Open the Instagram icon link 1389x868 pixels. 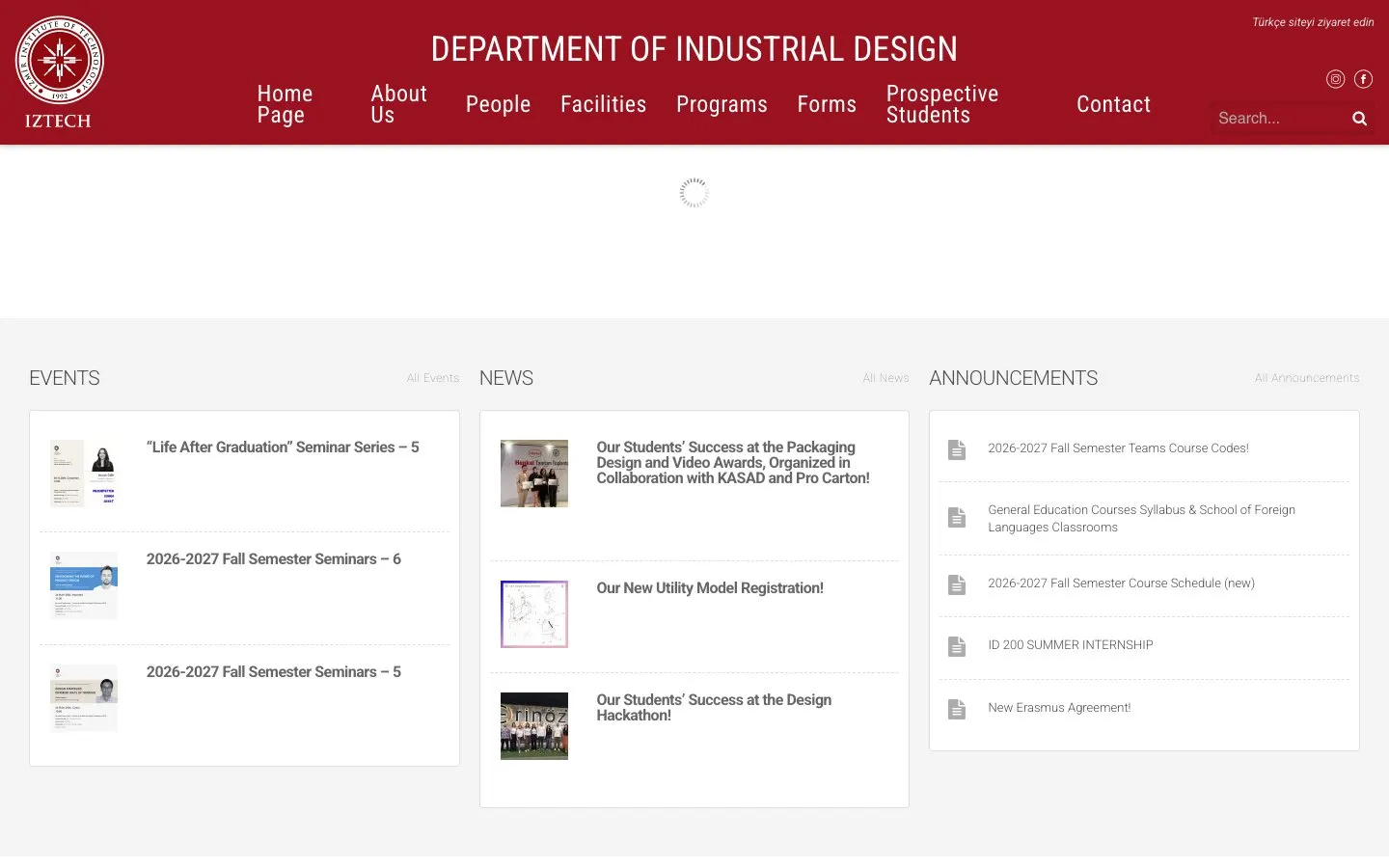click(1335, 79)
